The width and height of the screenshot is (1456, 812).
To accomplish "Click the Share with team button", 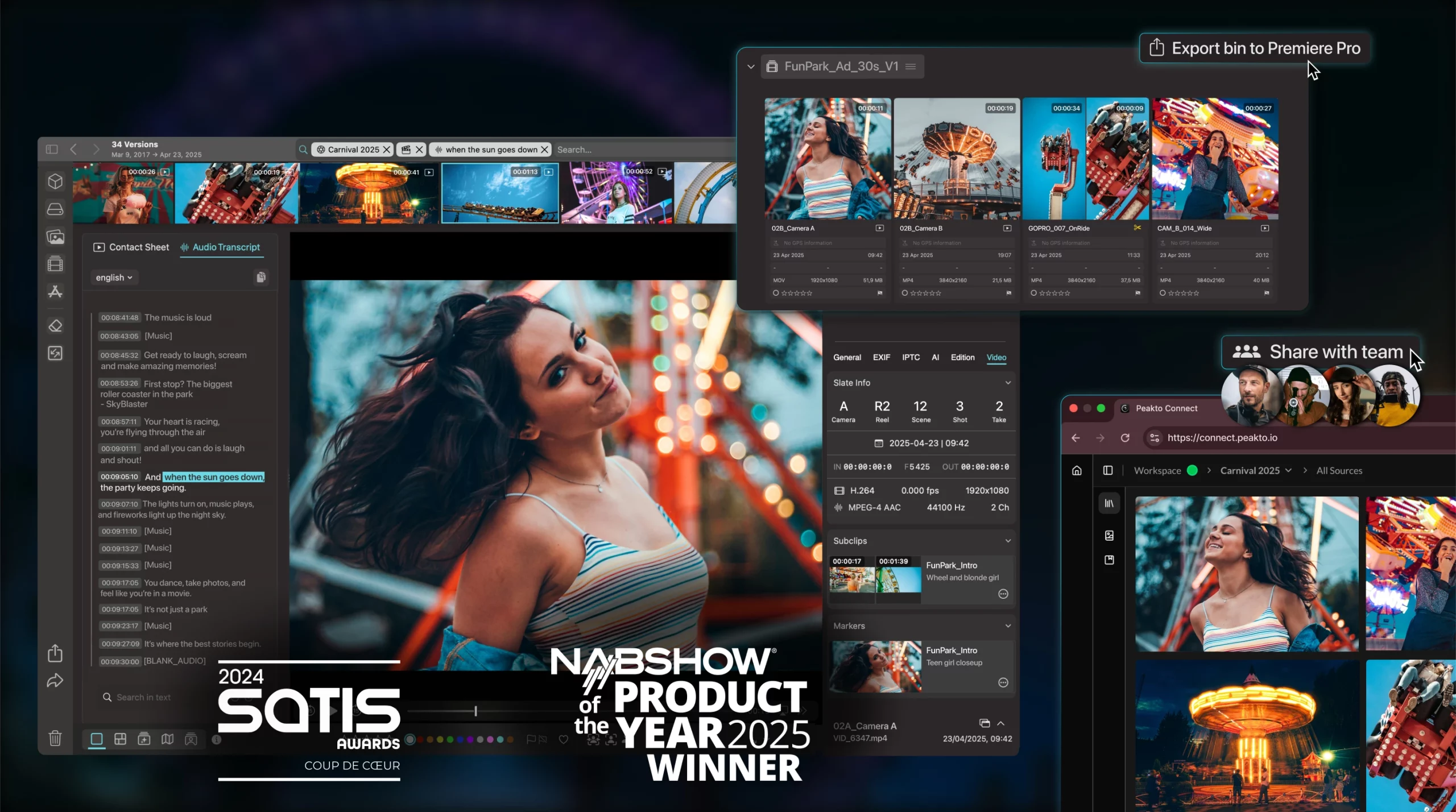I will (1318, 351).
